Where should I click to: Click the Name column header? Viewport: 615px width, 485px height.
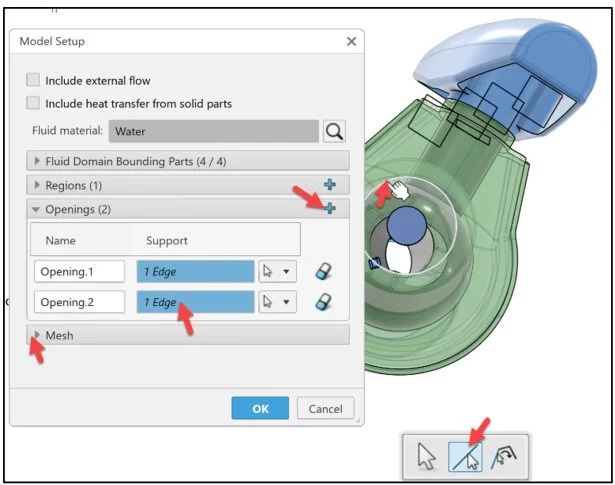(60, 240)
